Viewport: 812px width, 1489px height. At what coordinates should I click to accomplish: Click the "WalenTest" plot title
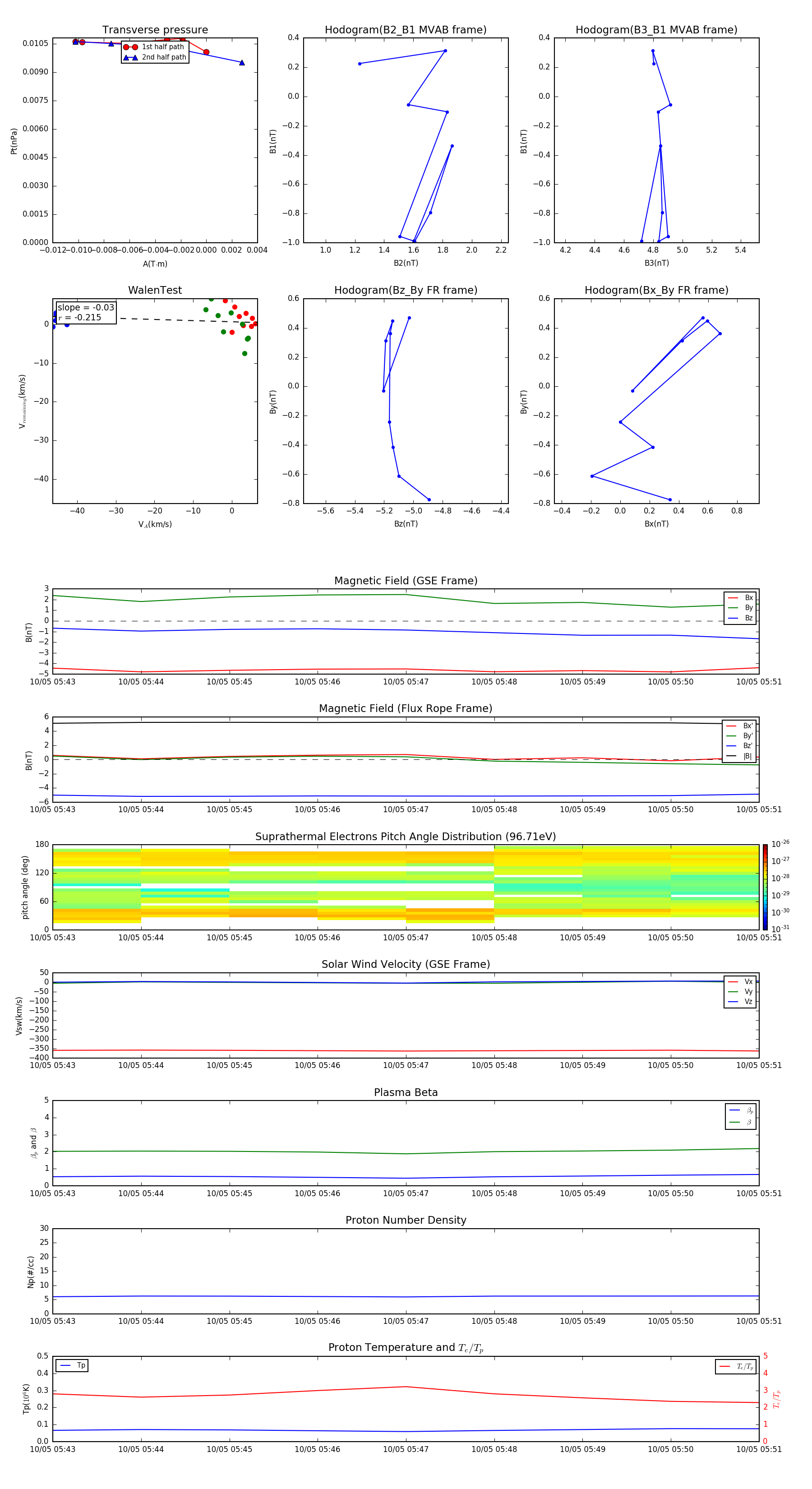pyautogui.click(x=155, y=290)
